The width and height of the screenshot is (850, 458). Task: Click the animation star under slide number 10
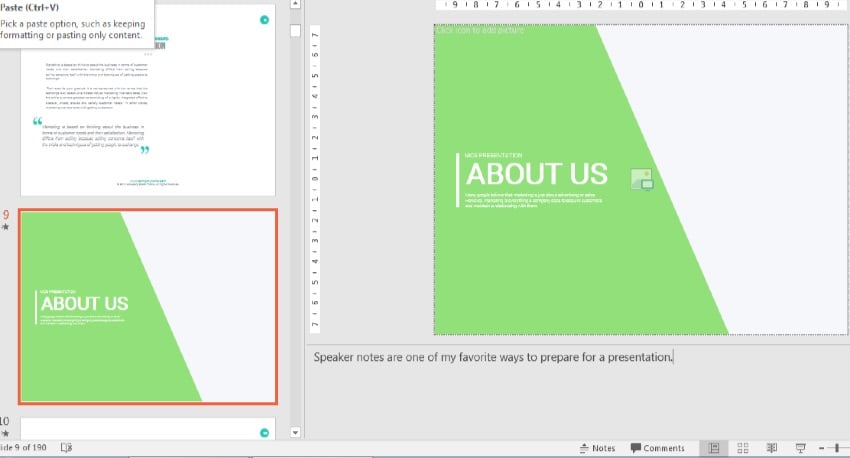point(5,433)
